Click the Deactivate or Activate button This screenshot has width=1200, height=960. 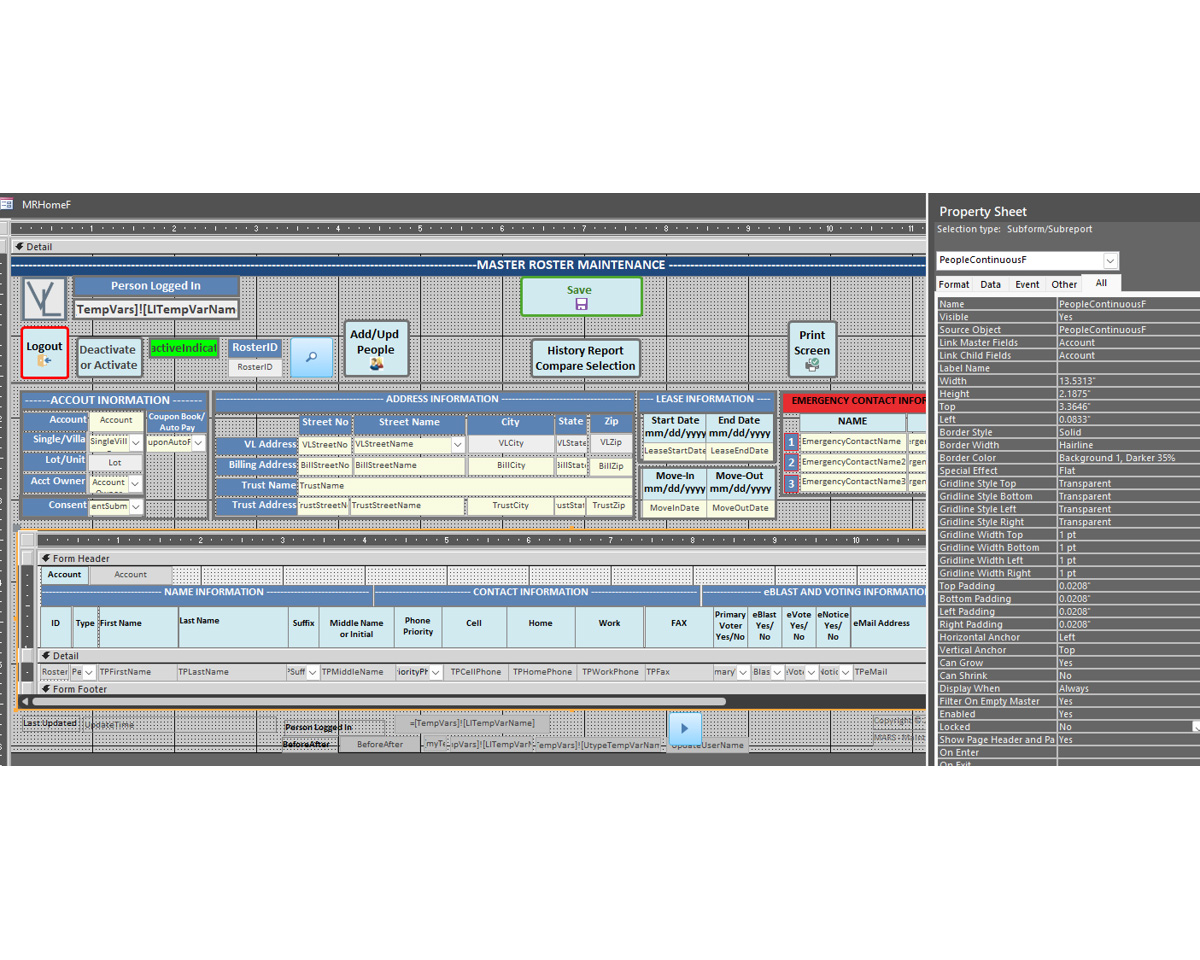coord(108,357)
